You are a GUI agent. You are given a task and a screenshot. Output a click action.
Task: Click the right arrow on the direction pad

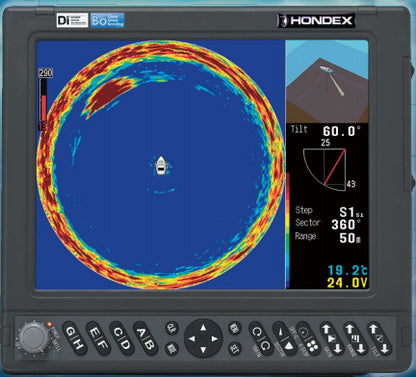pyautogui.click(x=214, y=339)
